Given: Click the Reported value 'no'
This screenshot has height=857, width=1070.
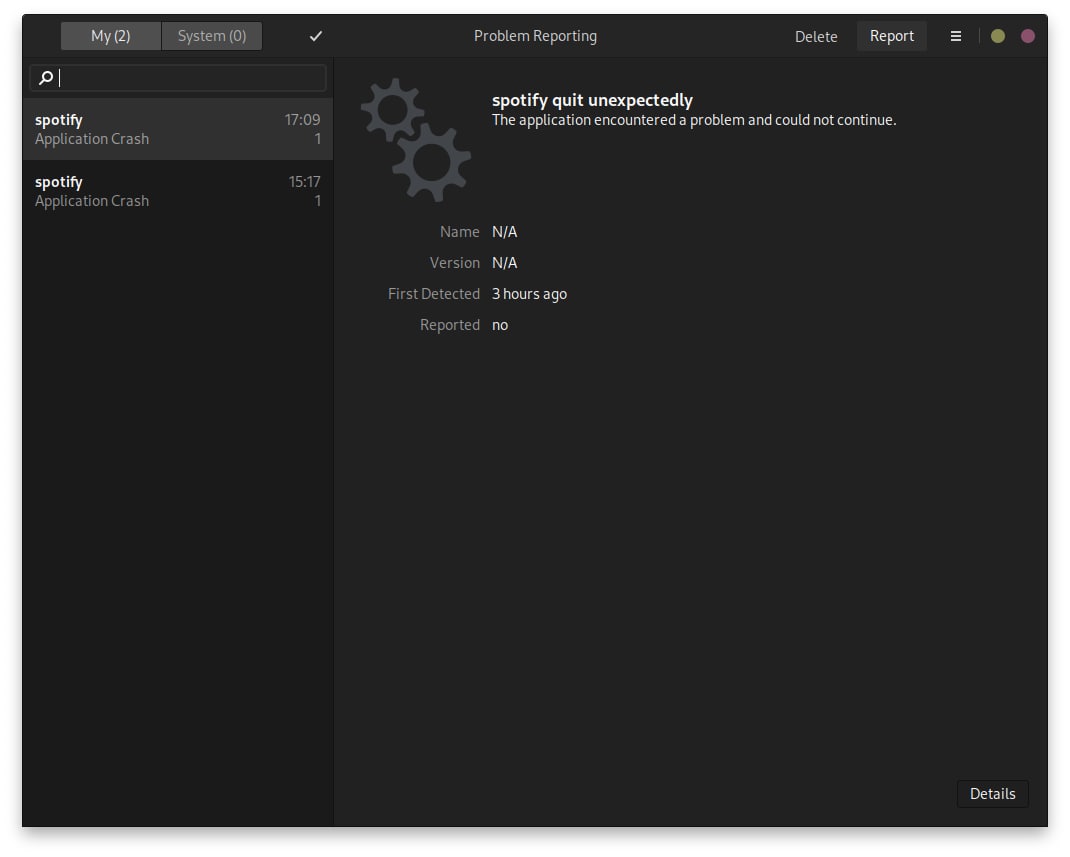Looking at the screenshot, I should tap(500, 325).
